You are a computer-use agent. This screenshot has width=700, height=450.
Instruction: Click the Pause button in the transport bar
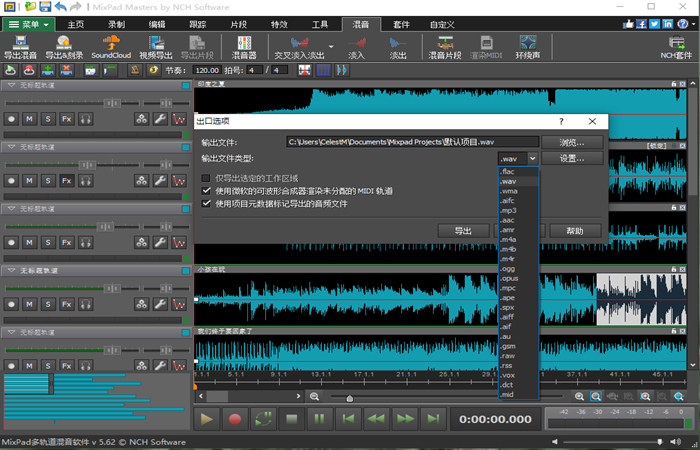click(x=320, y=419)
